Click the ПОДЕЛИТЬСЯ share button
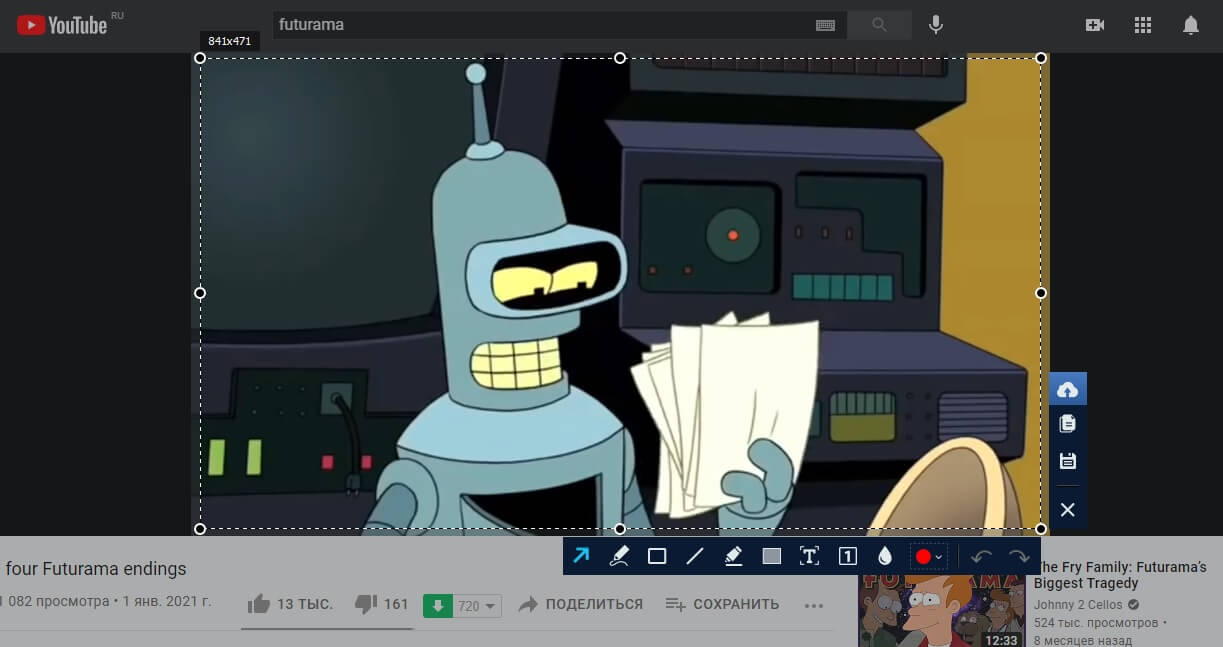 tap(581, 604)
